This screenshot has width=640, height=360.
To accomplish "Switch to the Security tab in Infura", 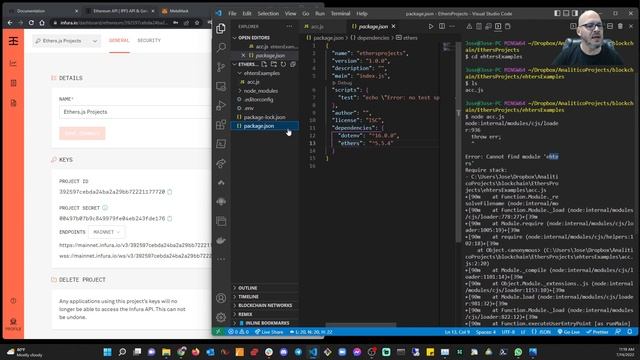I will pos(149,40).
